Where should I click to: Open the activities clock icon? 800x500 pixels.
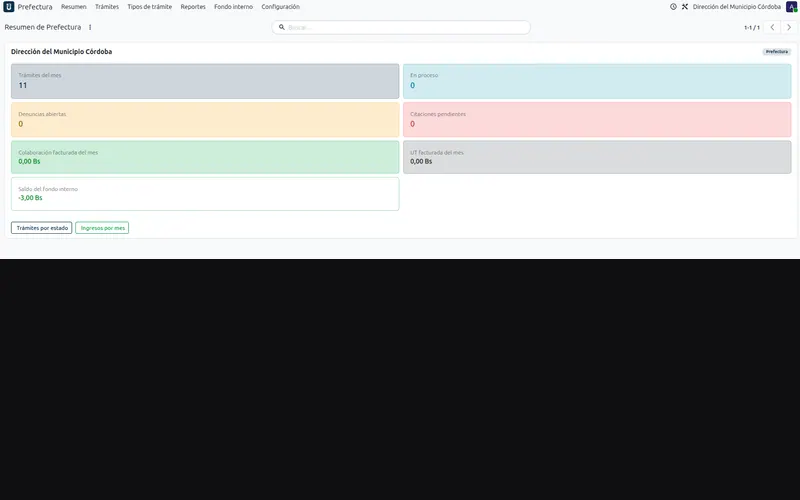pyautogui.click(x=673, y=7)
